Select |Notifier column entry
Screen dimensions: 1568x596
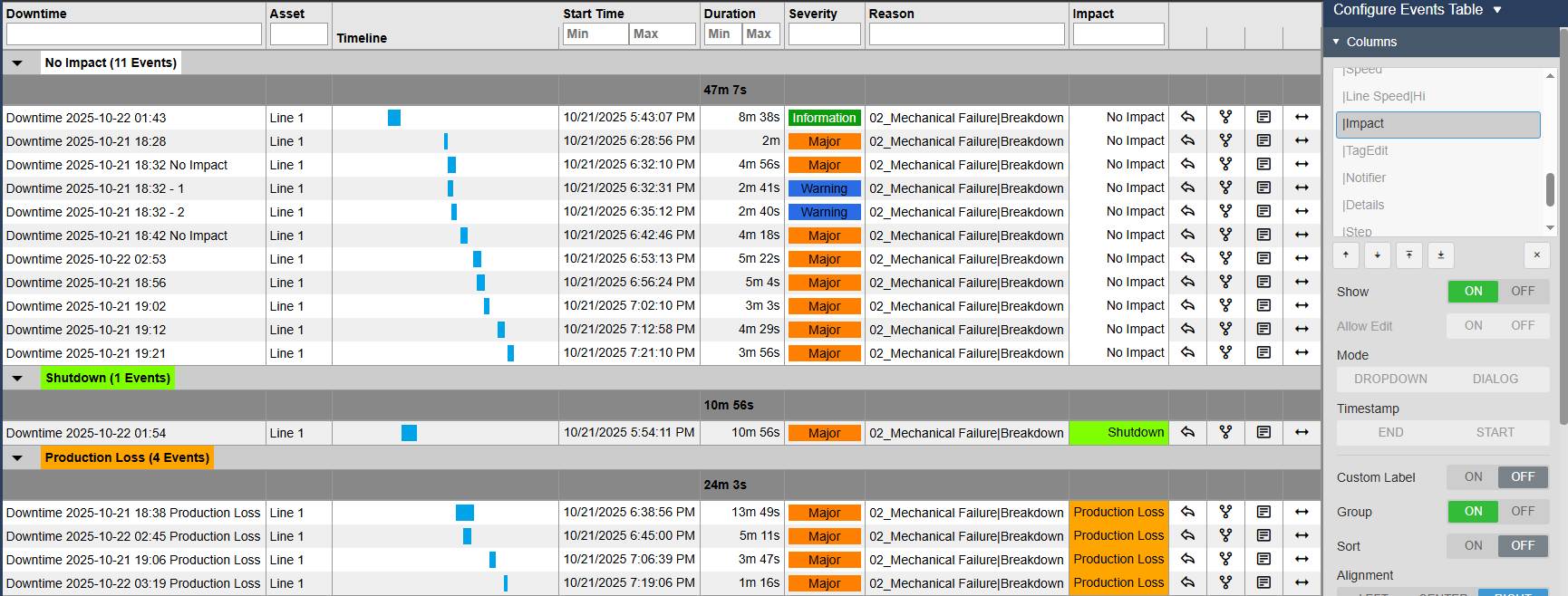tap(1438, 178)
